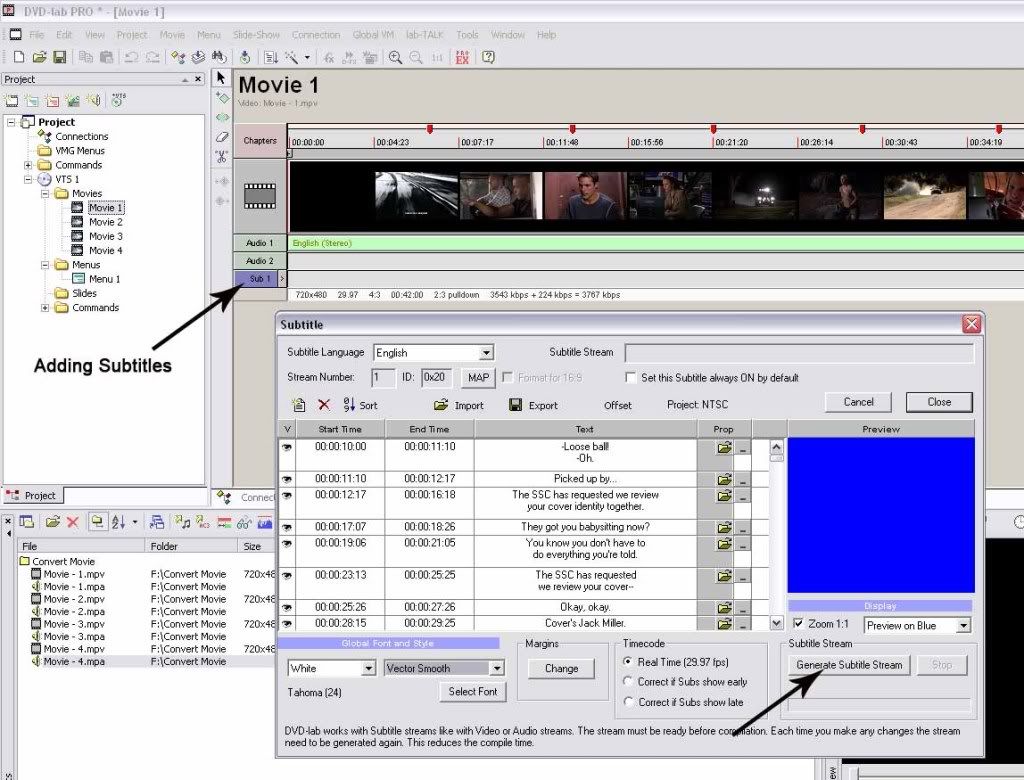Open the Tools menu
1024x780 pixels.
(467, 35)
